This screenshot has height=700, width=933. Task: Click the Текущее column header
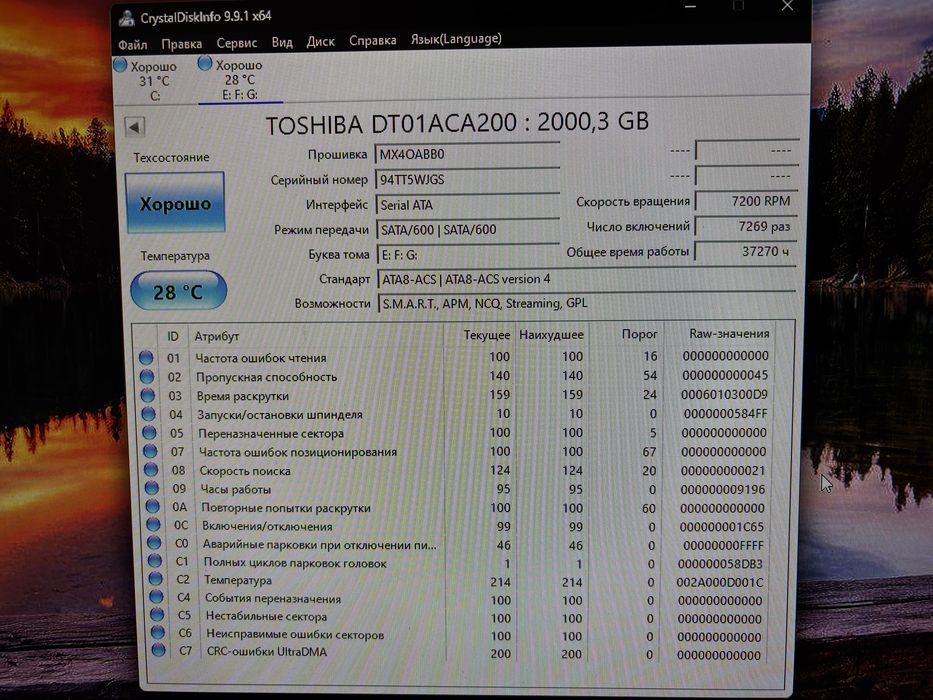point(487,336)
